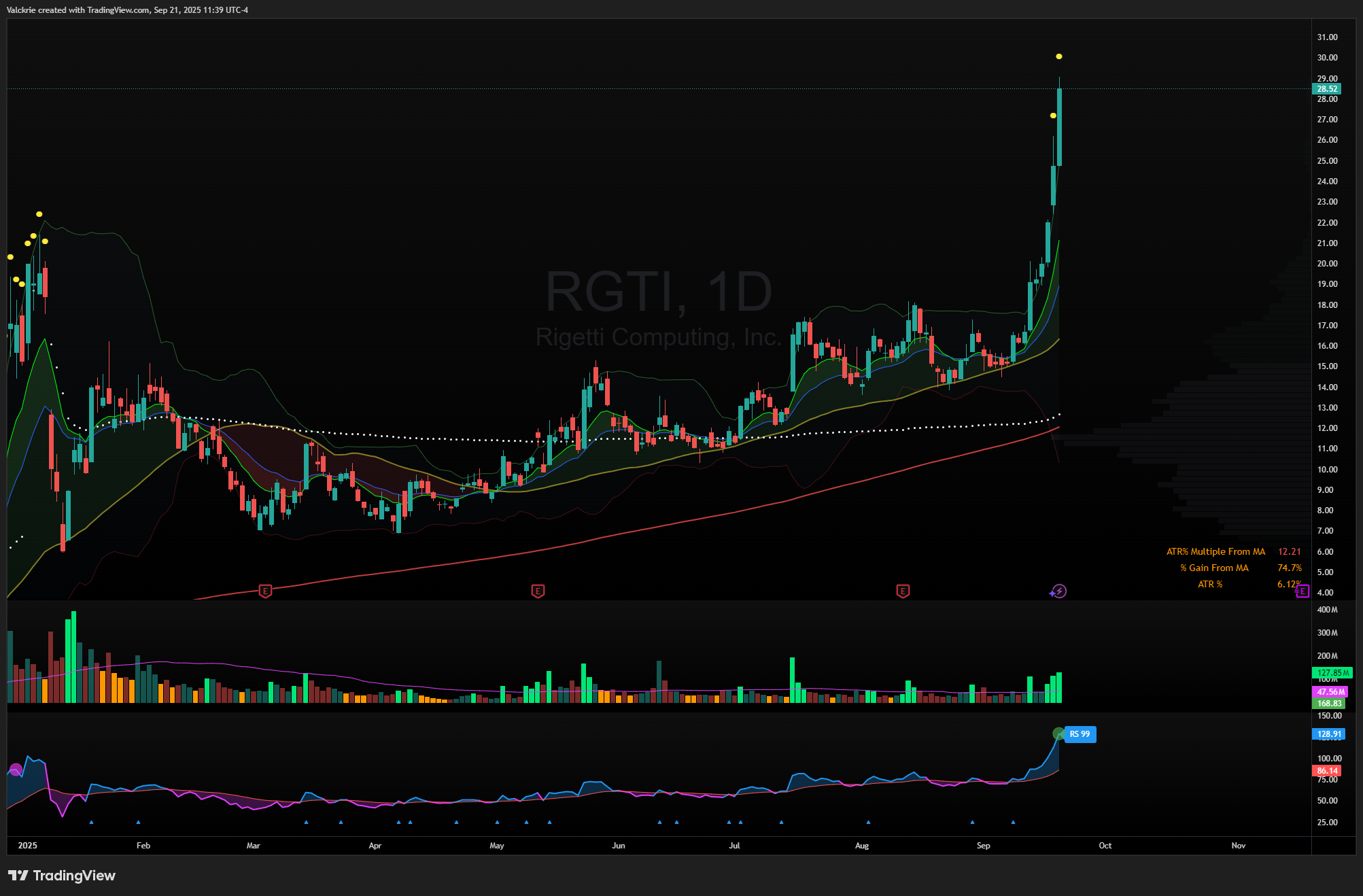Click the Sep label on time axis

tap(983, 846)
